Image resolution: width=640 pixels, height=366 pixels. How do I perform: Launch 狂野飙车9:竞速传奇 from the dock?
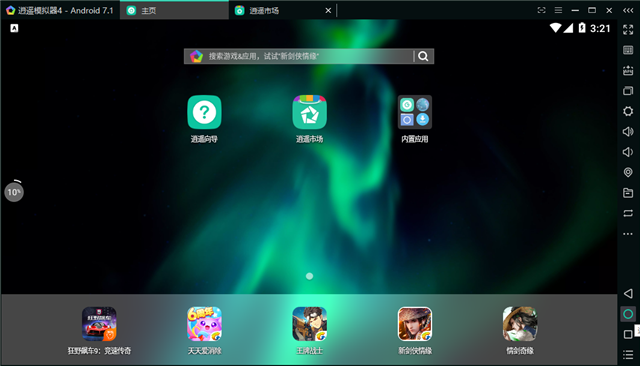(99, 324)
